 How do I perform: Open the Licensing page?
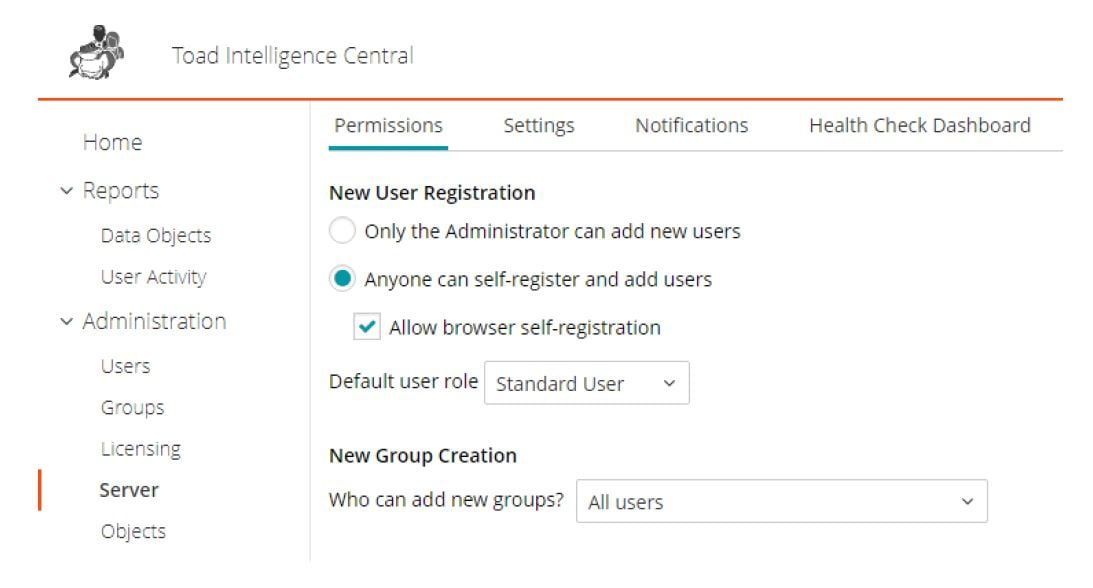[x=141, y=449]
